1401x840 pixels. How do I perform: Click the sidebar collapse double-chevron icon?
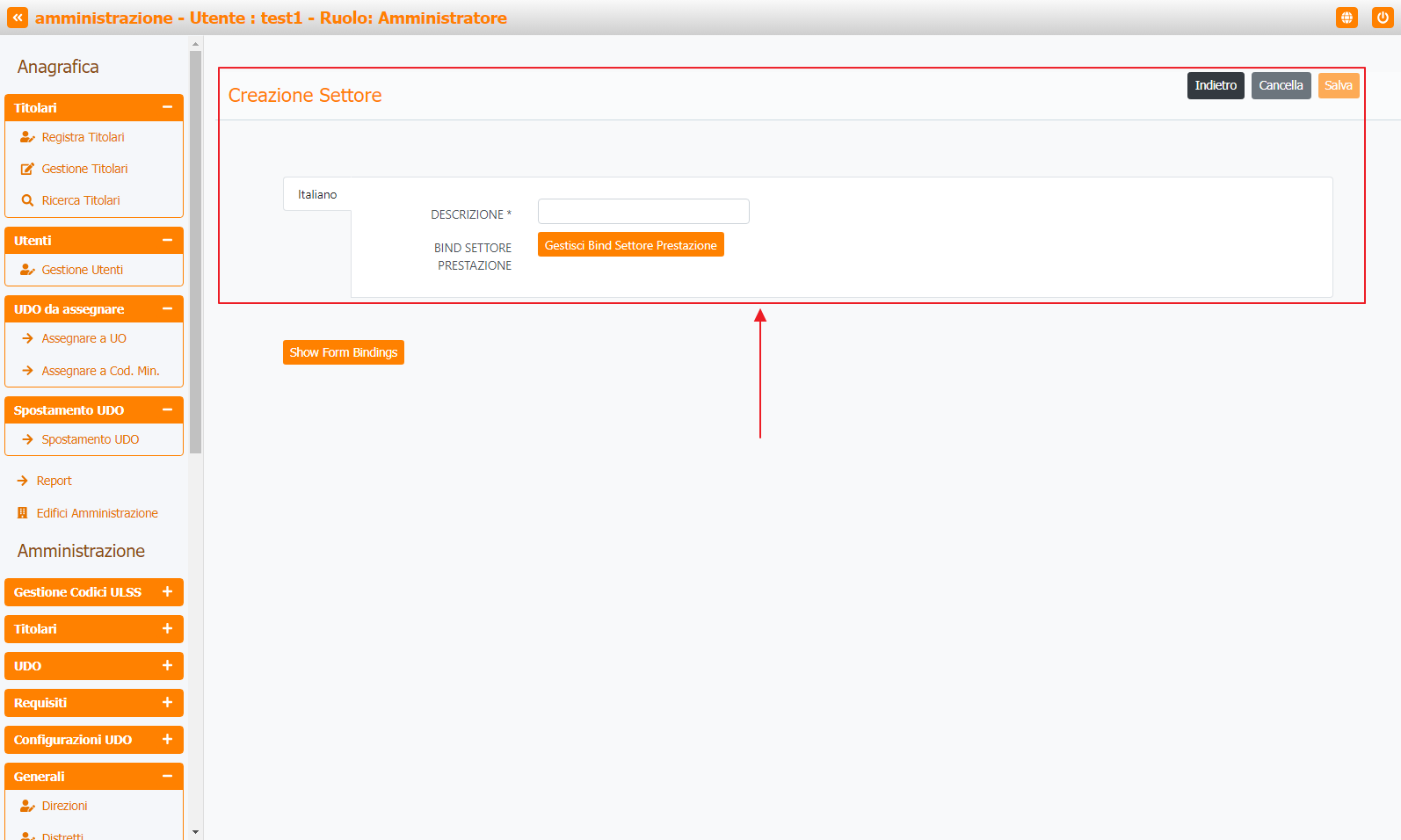(x=18, y=18)
